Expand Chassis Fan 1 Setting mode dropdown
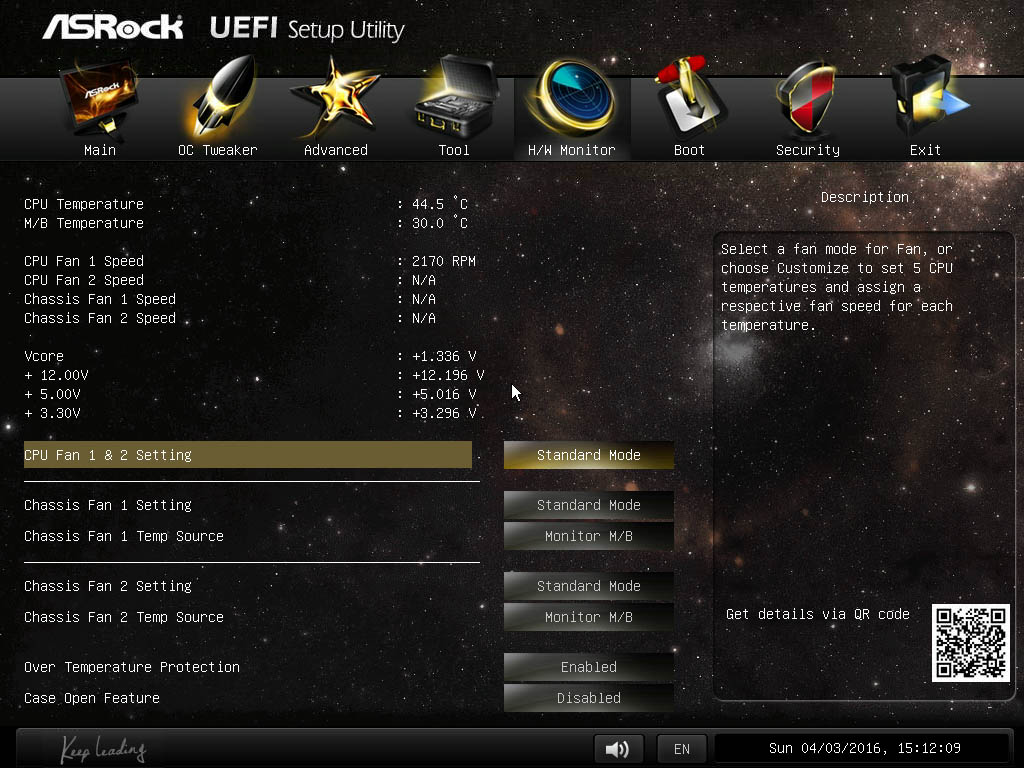Image resolution: width=1024 pixels, height=768 pixels. (588, 505)
